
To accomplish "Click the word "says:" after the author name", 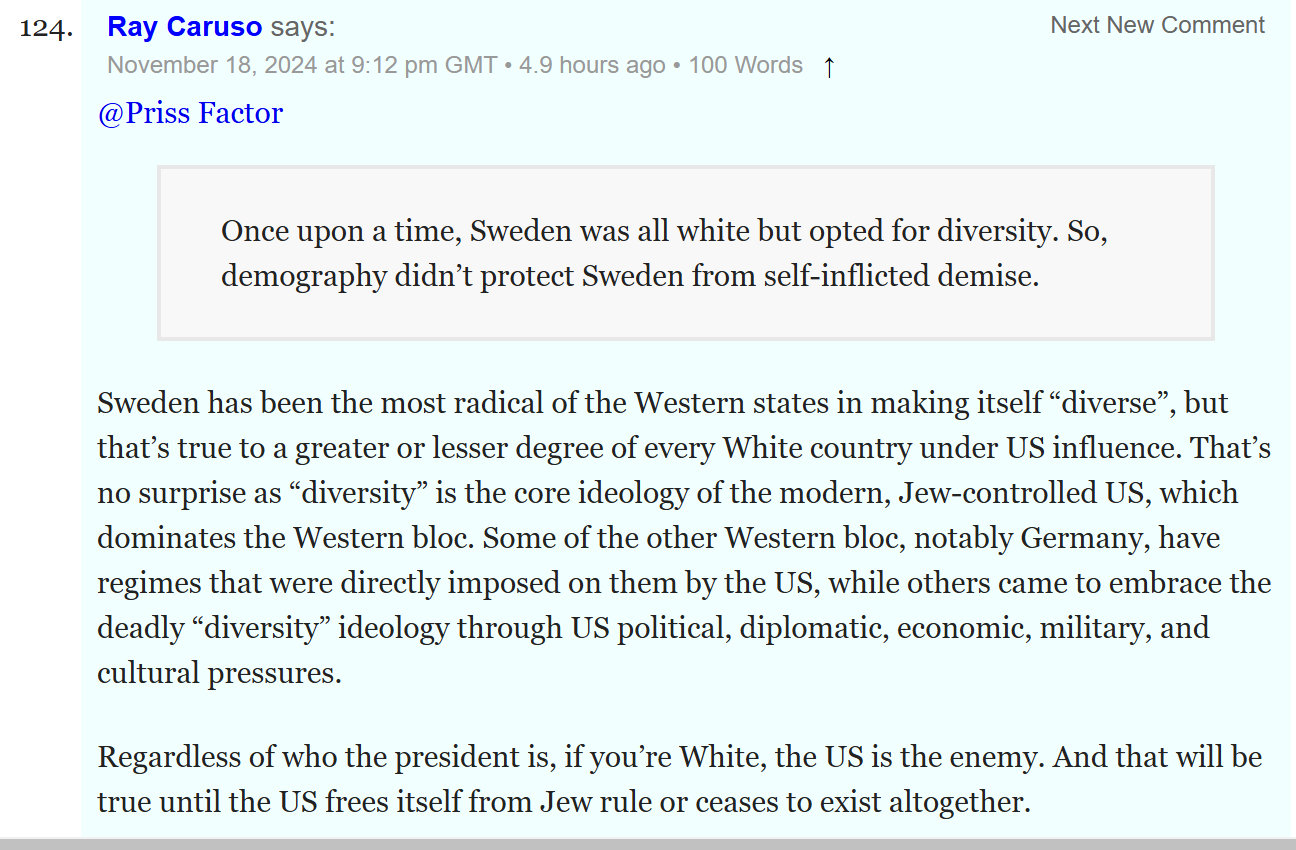I will click(303, 27).
